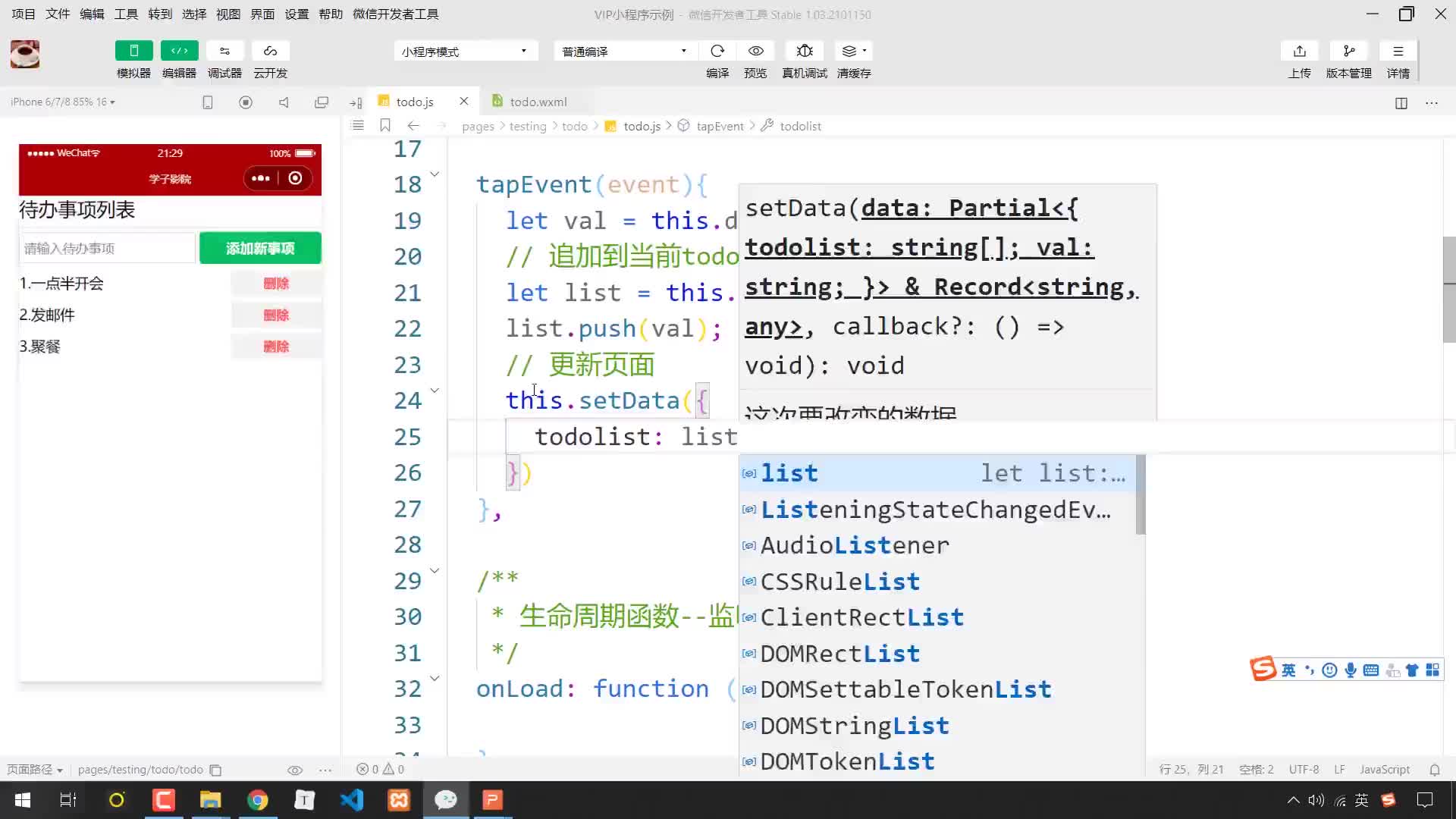The width and height of the screenshot is (1456, 819).
Task: Collapse the fold arrow at line 24
Action: pyautogui.click(x=435, y=391)
